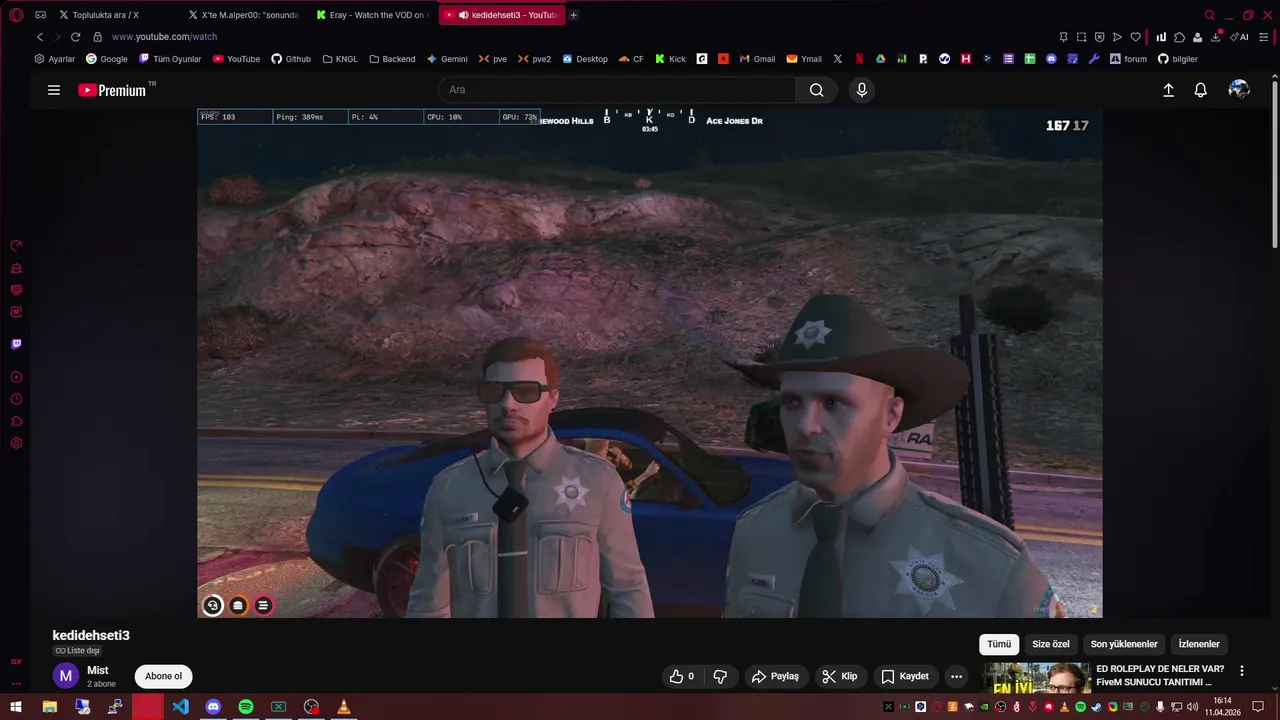The width and height of the screenshot is (1280, 720).
Task: Like the video with thumbs up
Action: tap(682, 676)
